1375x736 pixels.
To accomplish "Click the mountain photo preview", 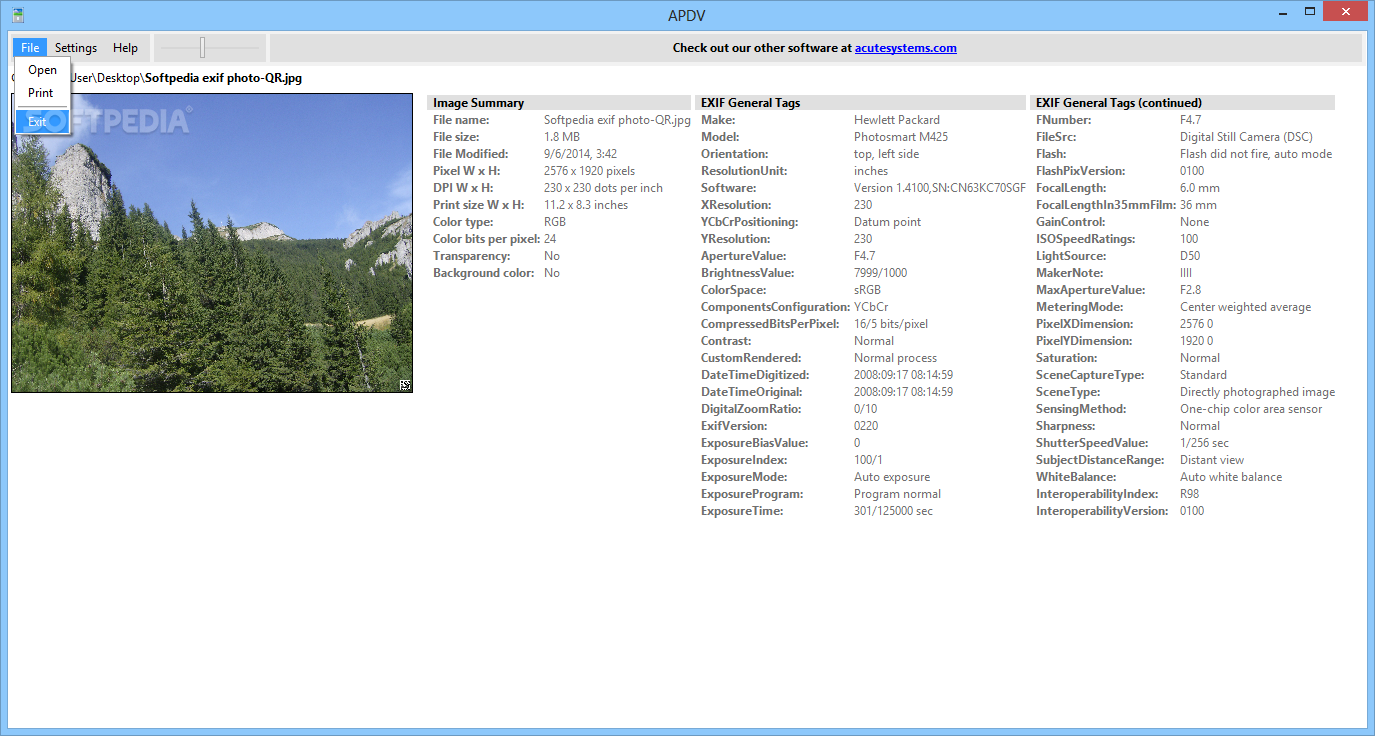I will pyautogui.click(x=212, y=243).
